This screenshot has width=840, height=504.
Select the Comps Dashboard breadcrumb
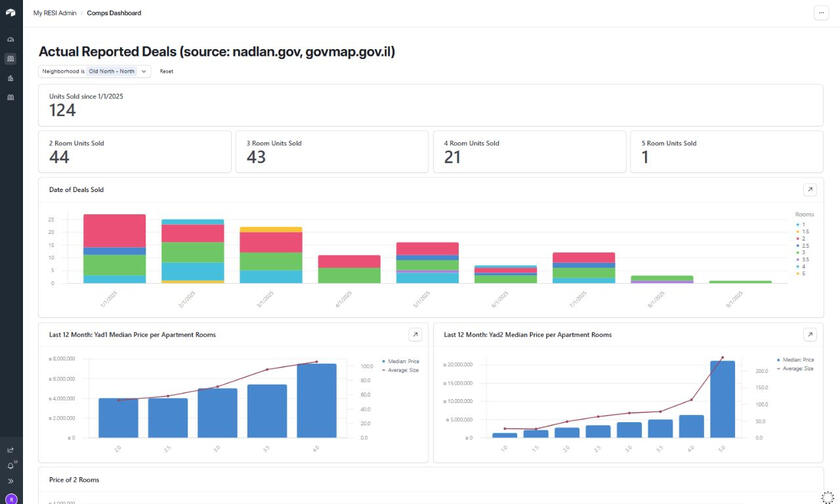point(114,13)
